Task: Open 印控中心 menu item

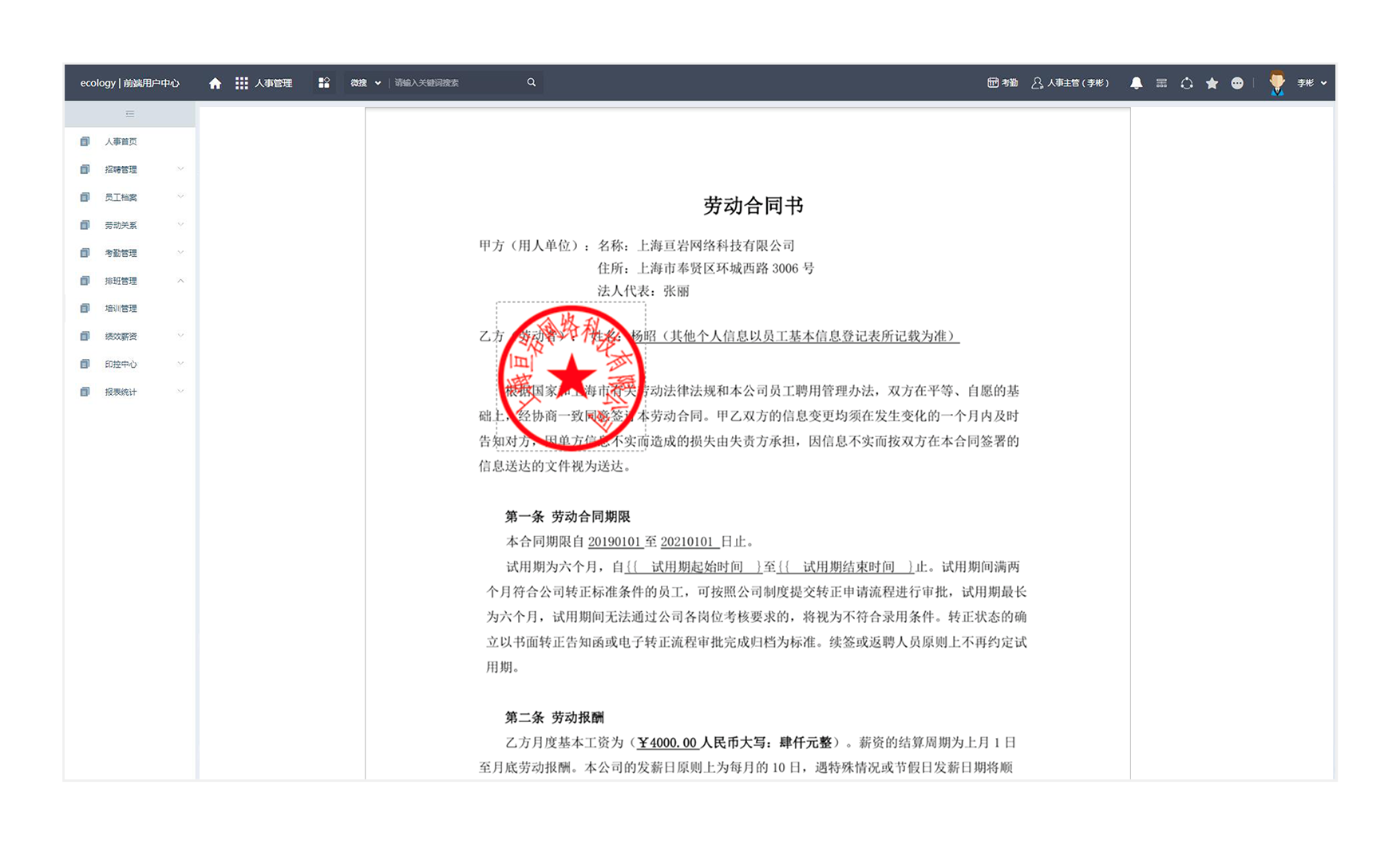Action: pos(121,365)
